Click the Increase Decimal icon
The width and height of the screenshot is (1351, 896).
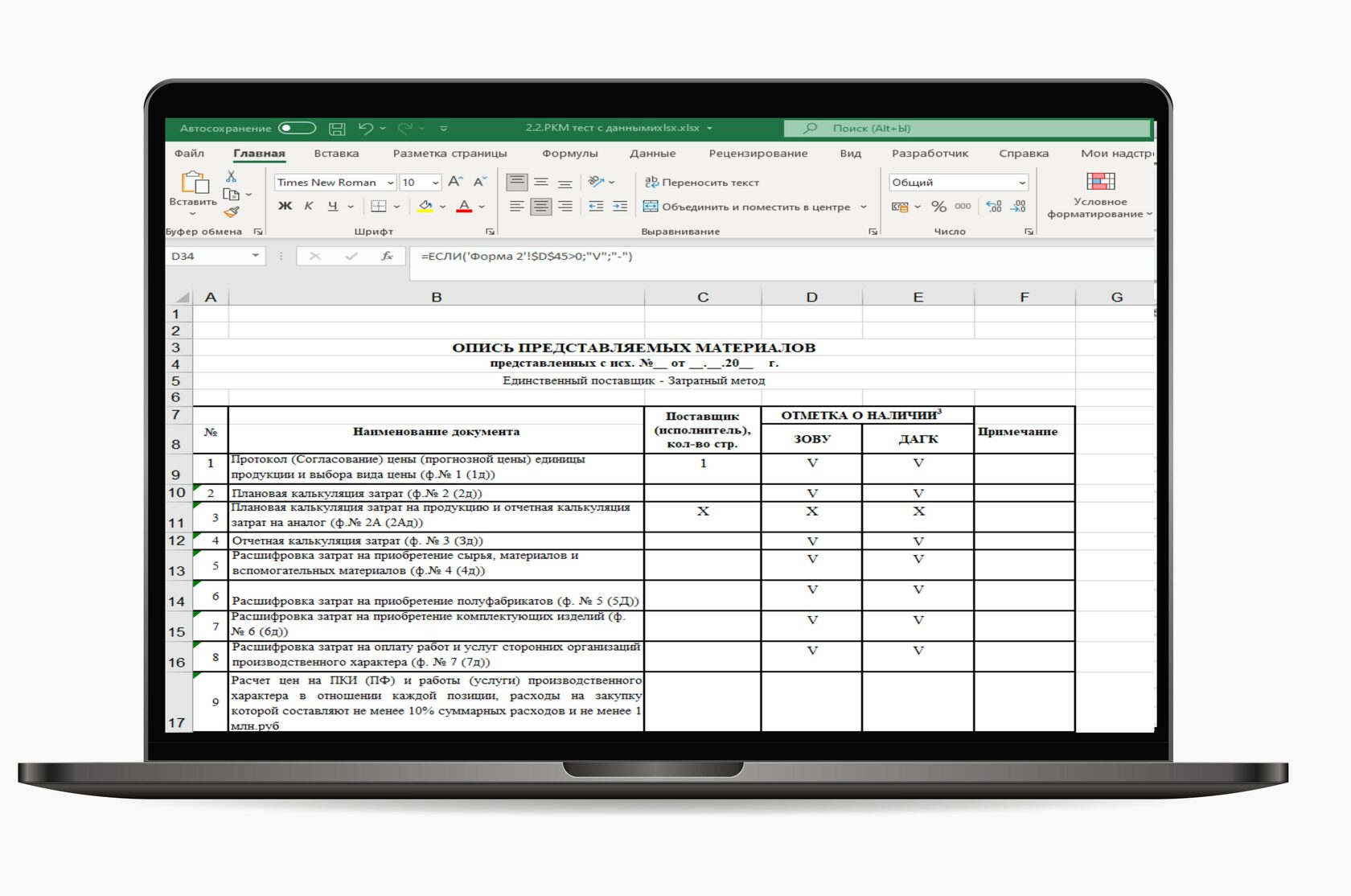point(994,207)
